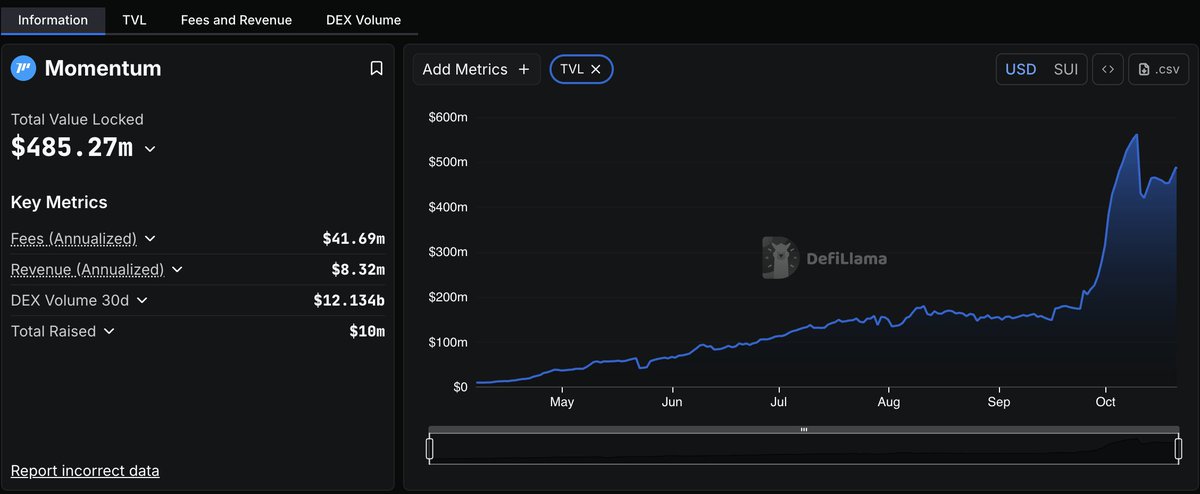Click the $12.134b volume value
Image resolution: width=1200 pixels, height=494 pixels.
[x=349, y=300]
